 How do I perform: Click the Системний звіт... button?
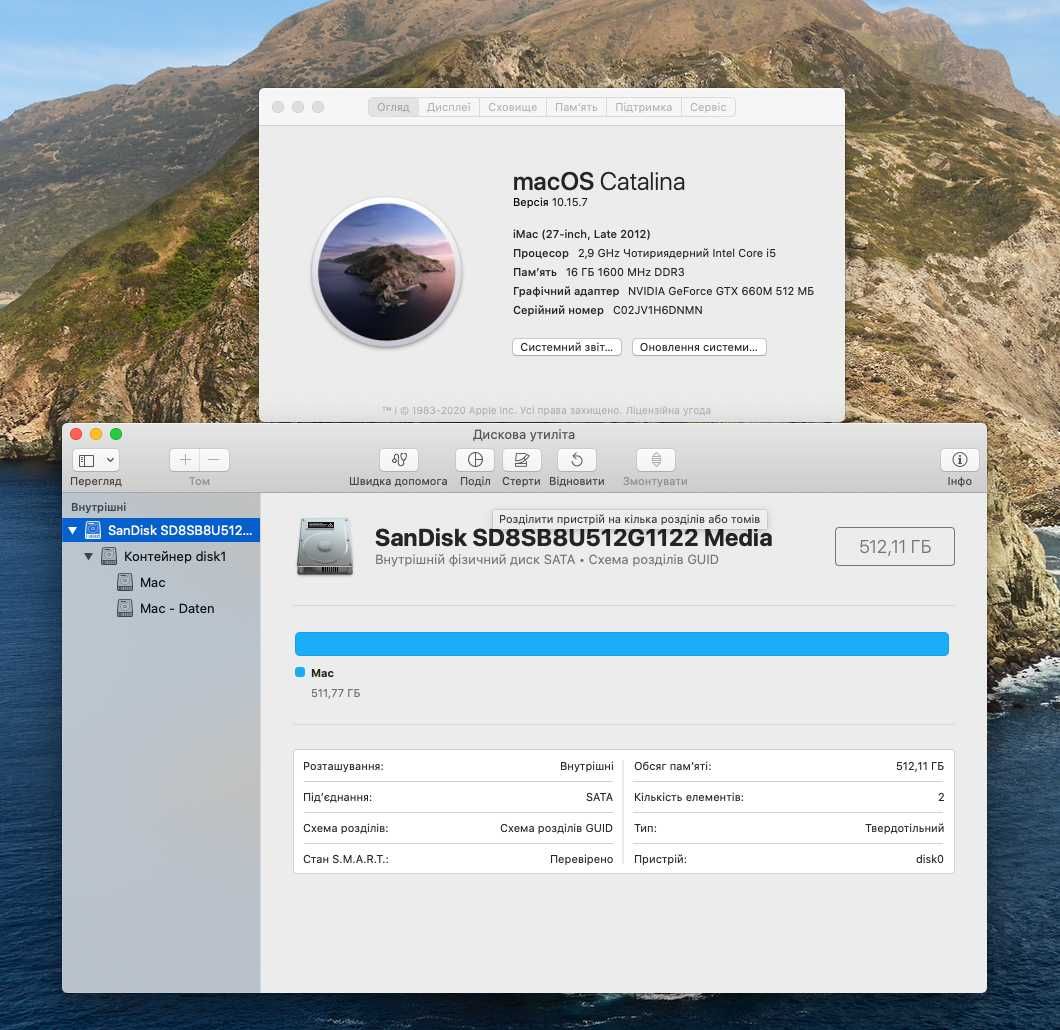pyautogui.click(x=567, y=347)
